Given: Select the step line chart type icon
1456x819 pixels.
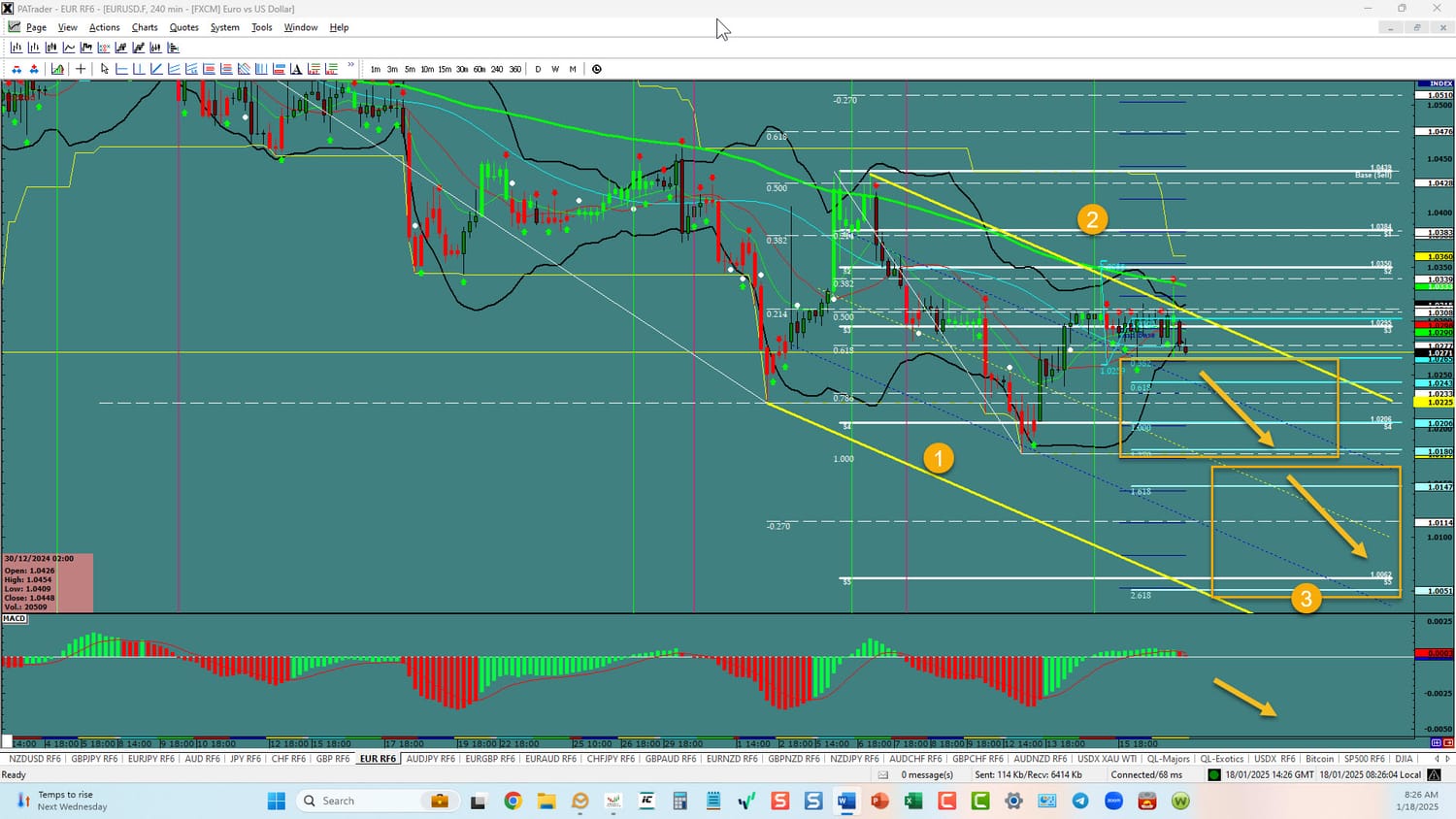Looking at the screenshot, I should [86, 48].
